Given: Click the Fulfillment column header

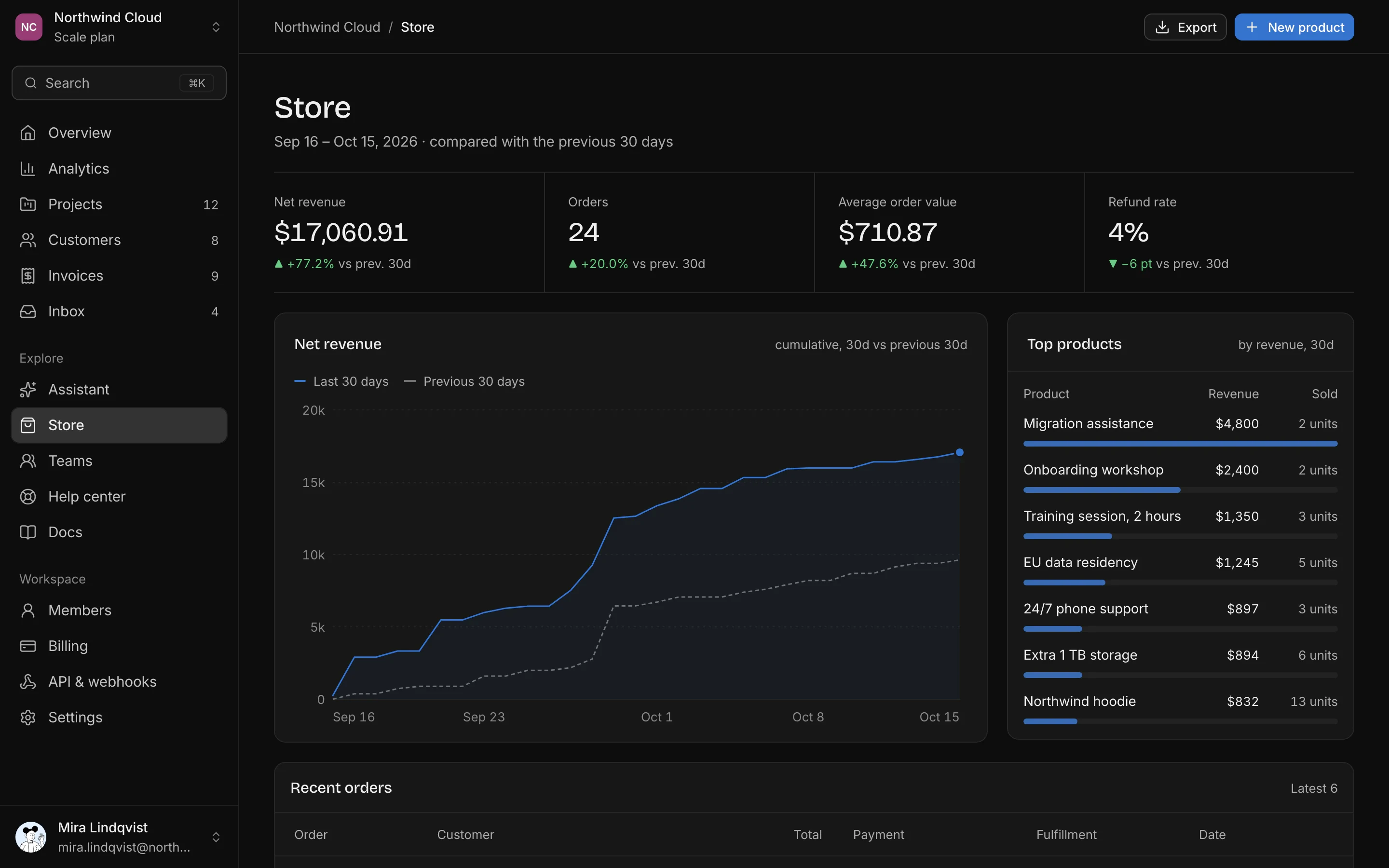Looking at the screenshot, I should pyautogui.click(x=1066, y=835).
